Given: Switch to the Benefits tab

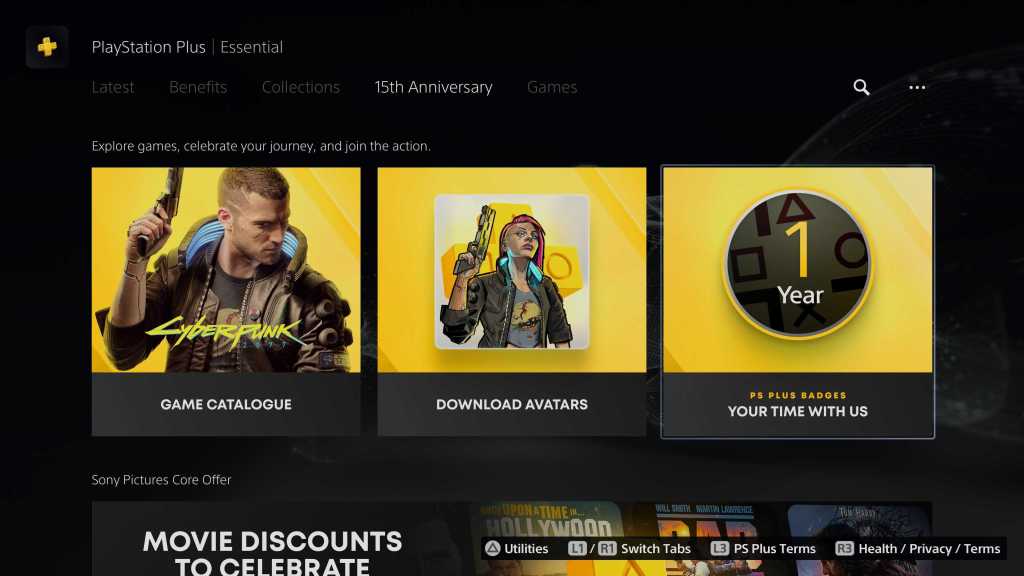Looking at the screenshot, I should pyautogui.click(x=198, y=87).
